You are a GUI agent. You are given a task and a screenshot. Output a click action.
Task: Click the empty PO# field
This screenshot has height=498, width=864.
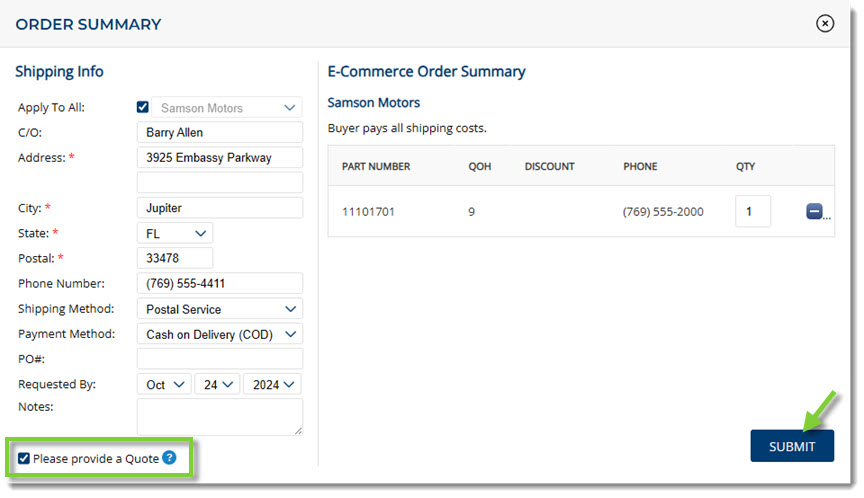coord(220,359)
